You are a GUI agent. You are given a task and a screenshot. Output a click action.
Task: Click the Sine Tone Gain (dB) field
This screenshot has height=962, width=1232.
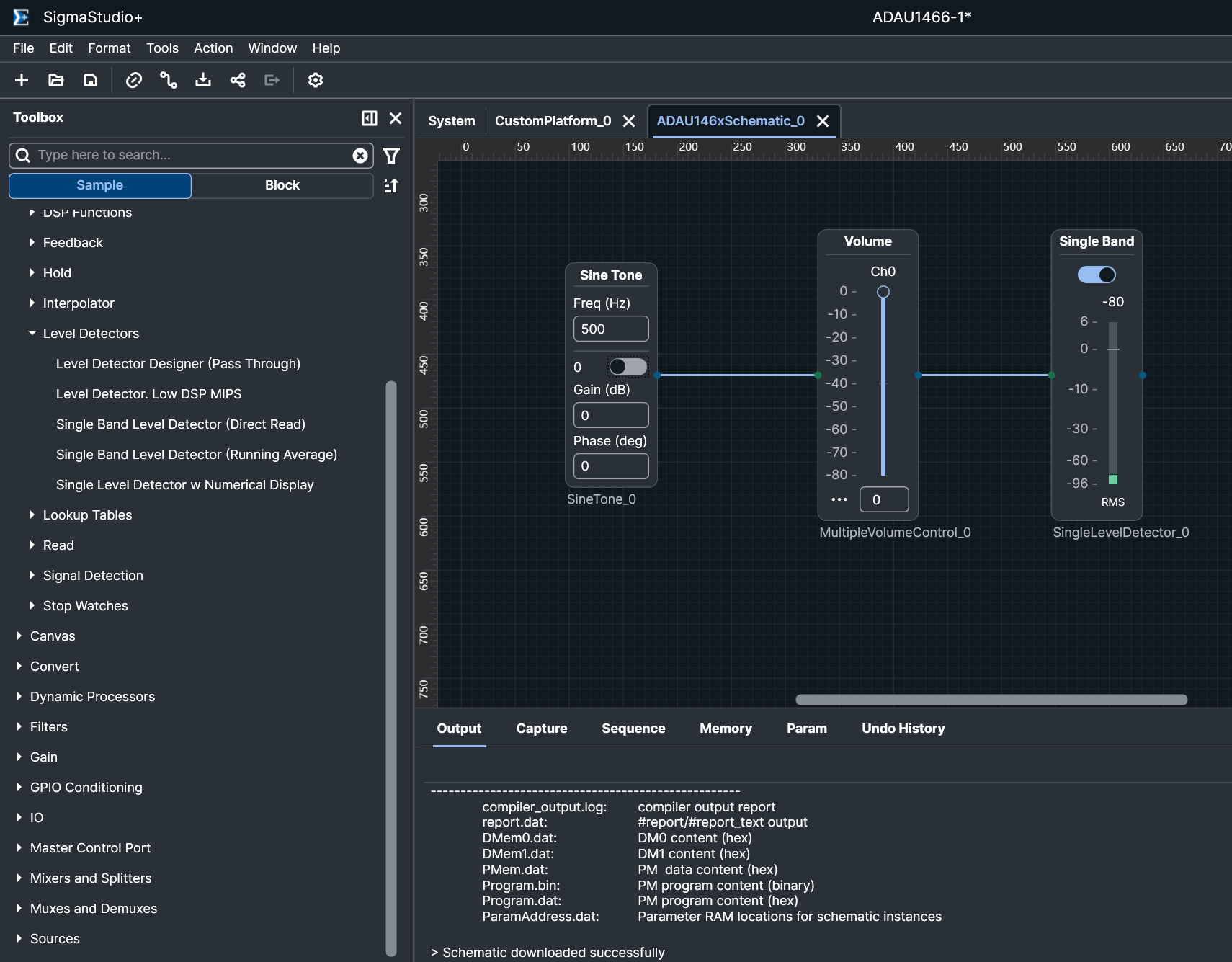point(611,416)
